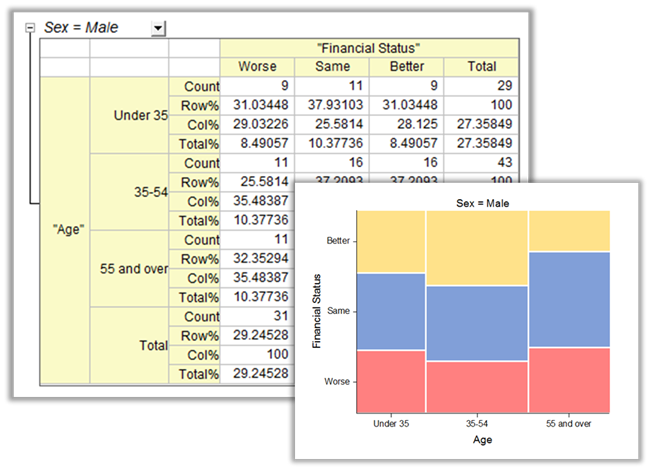Click the Financial Status y-axis title
Image resolution: width=650 pixels, height=470 pixels.
pos(316,311)
